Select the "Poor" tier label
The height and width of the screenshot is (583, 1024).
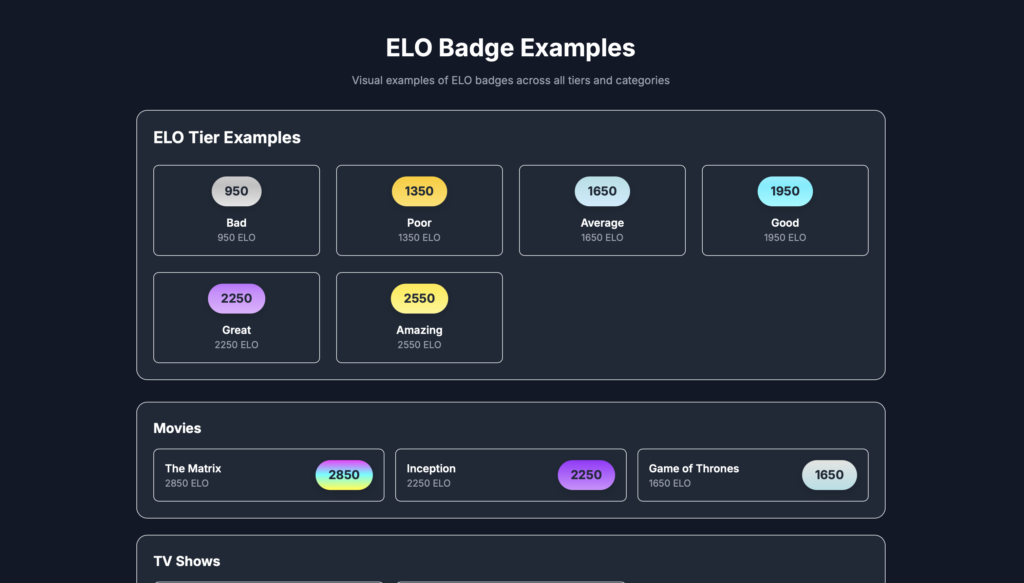(x=419, y=223)
